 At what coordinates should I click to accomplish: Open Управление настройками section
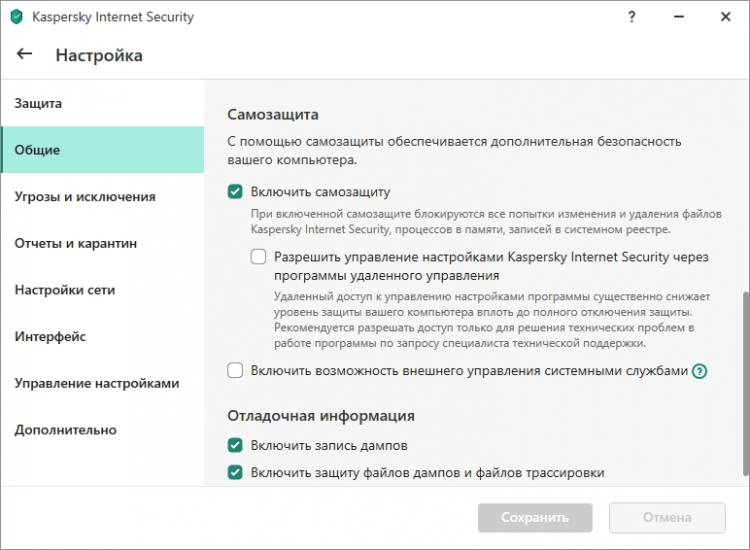coord(97,383)
